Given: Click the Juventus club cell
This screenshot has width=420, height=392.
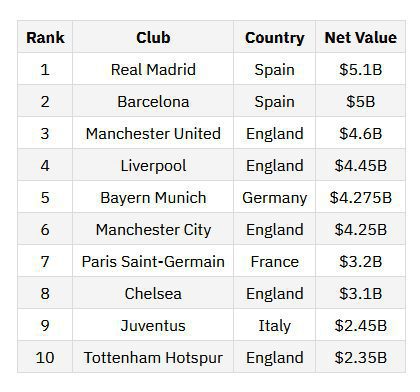Looking at the screenshot, I should (153, 325).
